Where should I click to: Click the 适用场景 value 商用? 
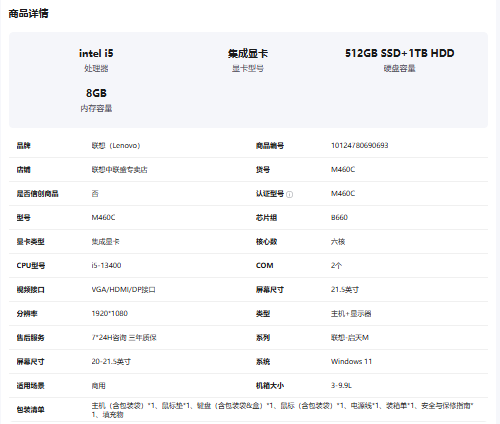(x=98, y=386)
